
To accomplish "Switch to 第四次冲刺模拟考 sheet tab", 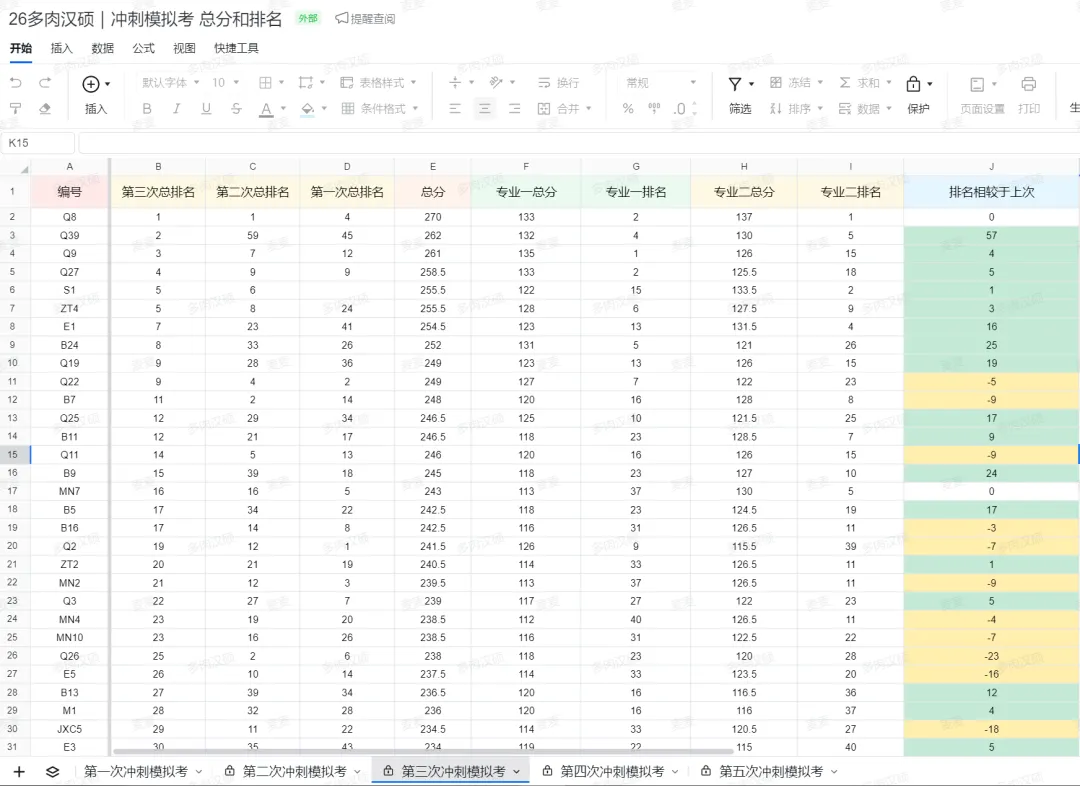I will click(x=612, y=772).
